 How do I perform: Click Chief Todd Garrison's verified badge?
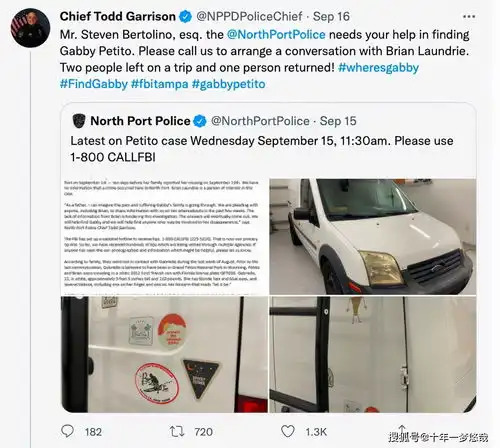pos(186,16)
